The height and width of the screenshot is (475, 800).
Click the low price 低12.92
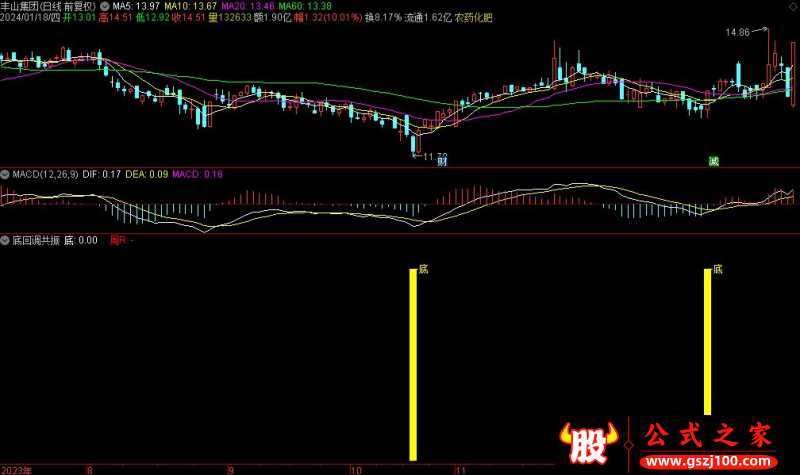pos(152,18)
